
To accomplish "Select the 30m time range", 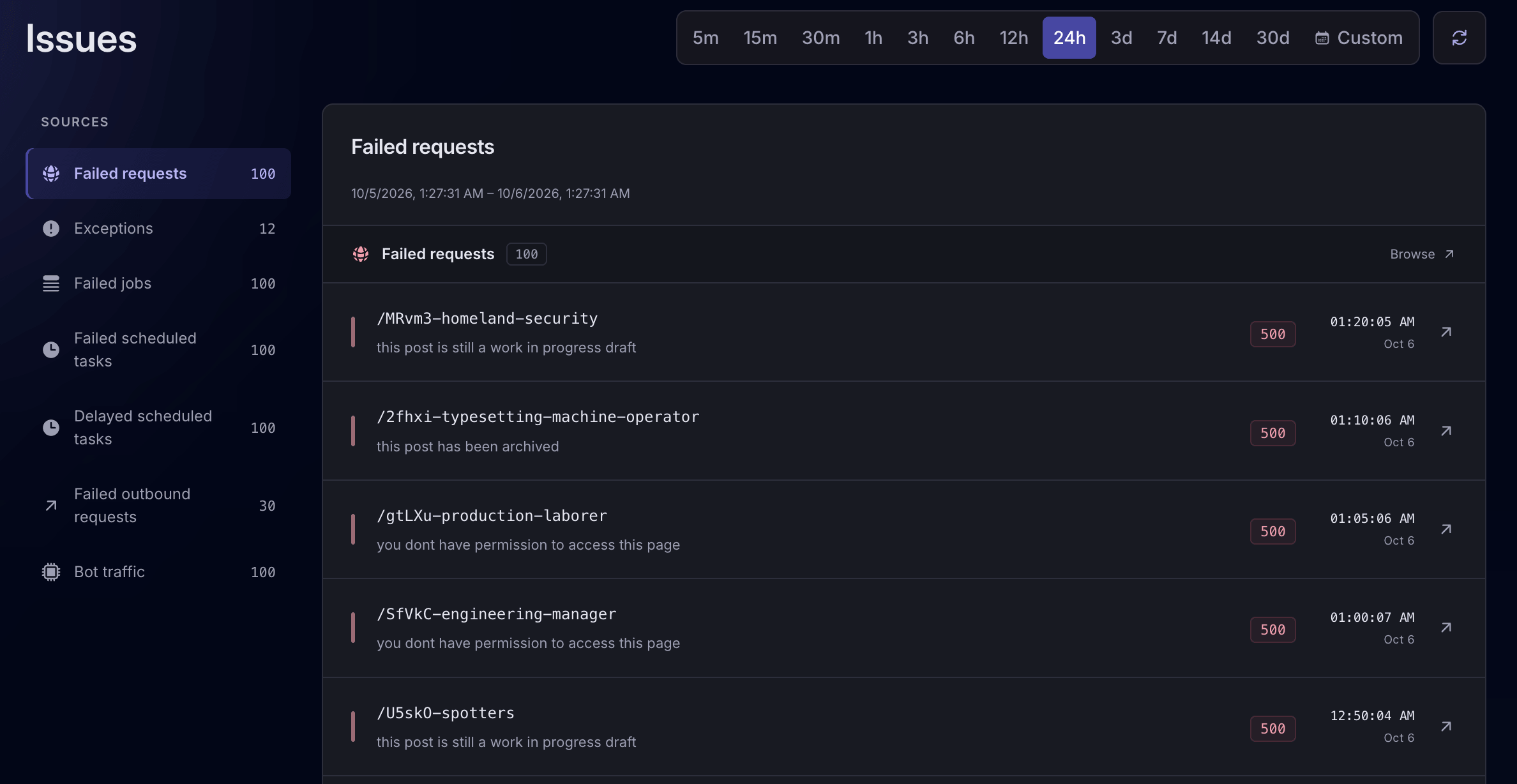I will pos(820,38).
